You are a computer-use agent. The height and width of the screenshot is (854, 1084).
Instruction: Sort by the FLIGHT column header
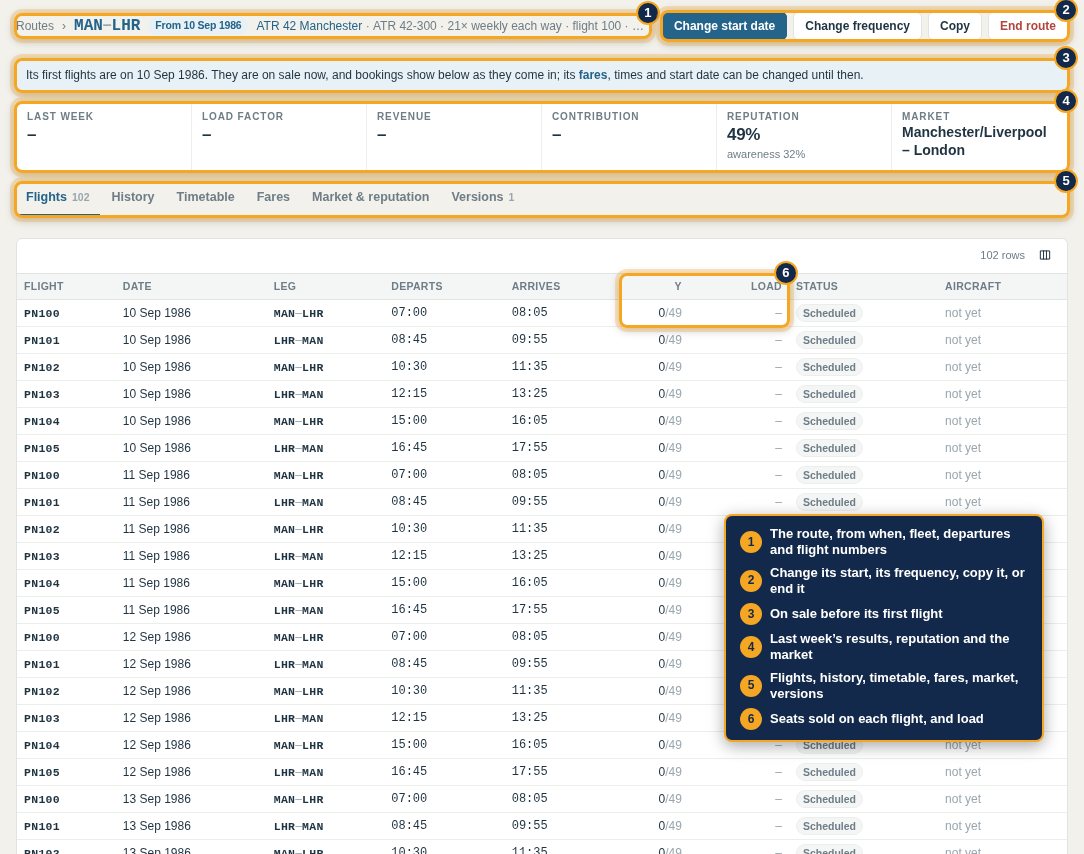click(44, 286)
